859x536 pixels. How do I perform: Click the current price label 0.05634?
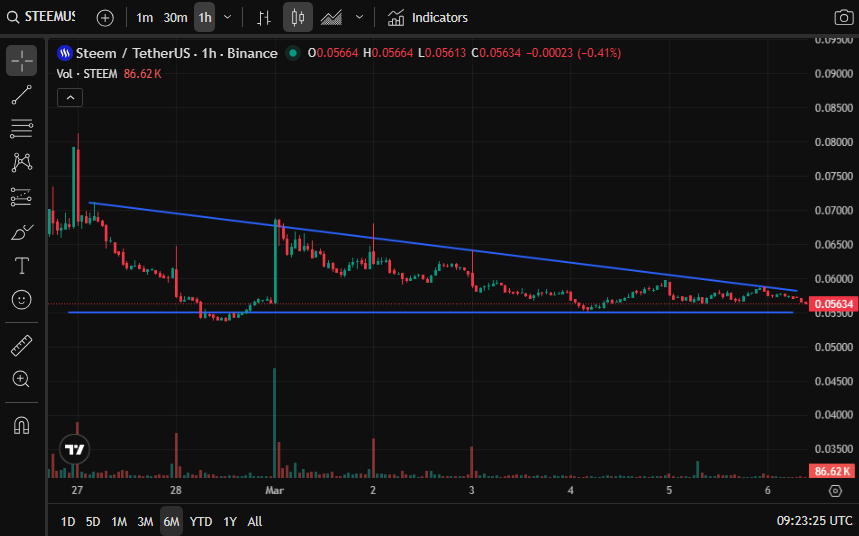coord(834,304)
